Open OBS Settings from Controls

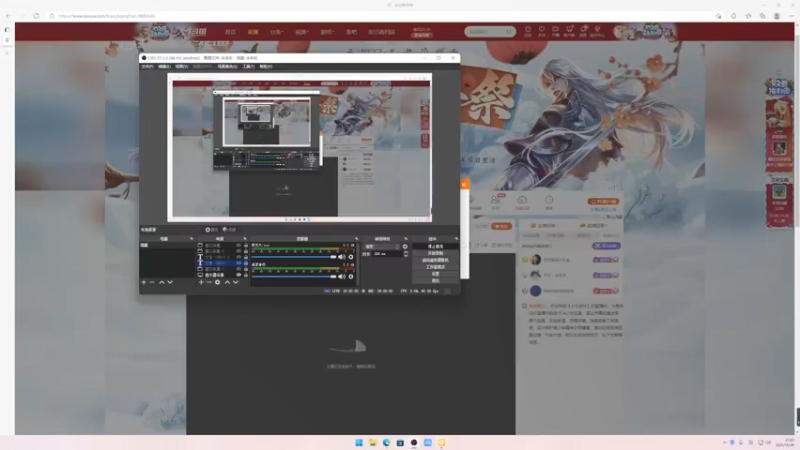click(435, 274)
